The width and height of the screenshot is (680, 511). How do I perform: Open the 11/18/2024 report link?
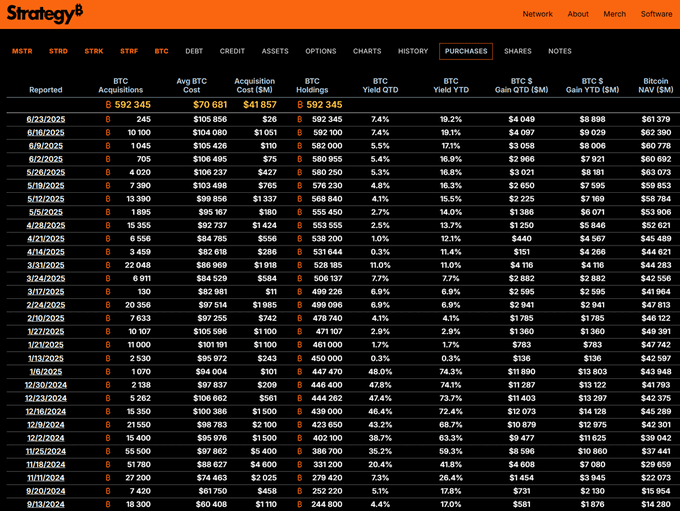[x=46, y=465]
